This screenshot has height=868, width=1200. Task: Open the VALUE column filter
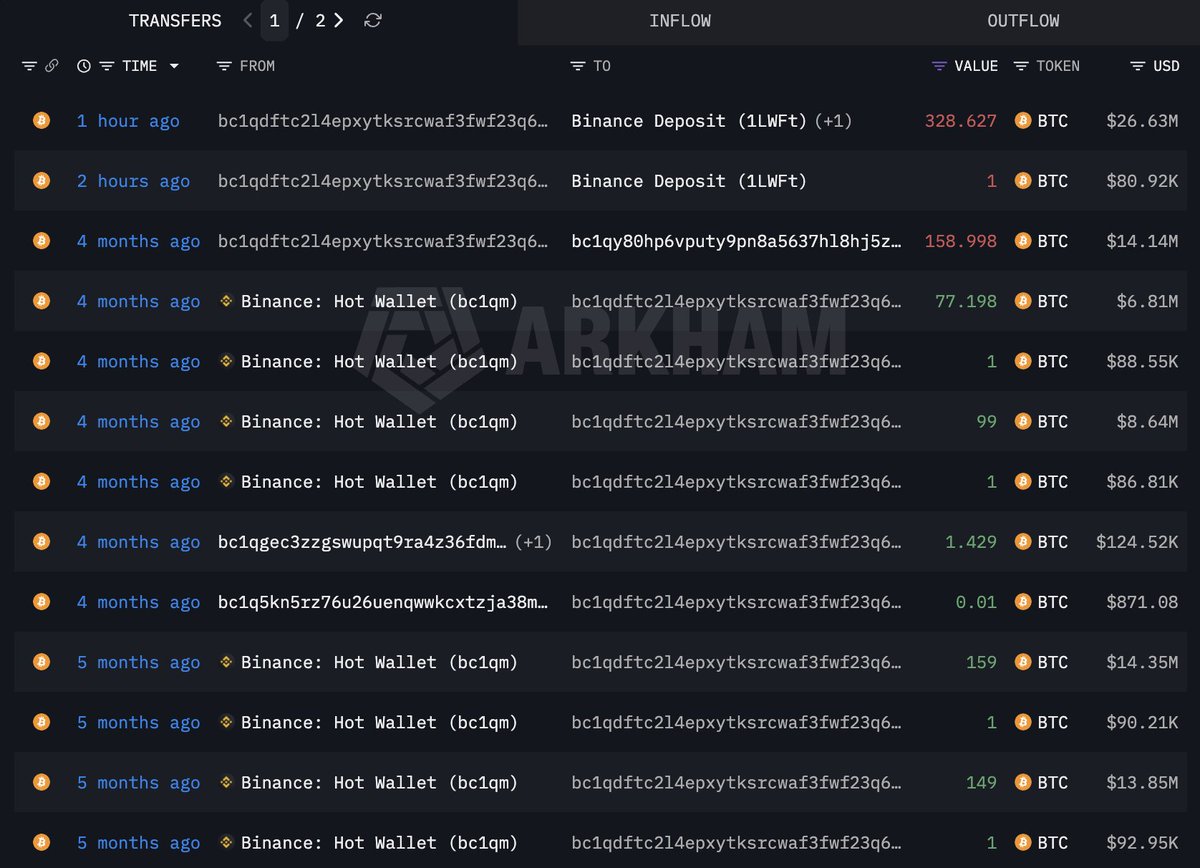point(939,66)
